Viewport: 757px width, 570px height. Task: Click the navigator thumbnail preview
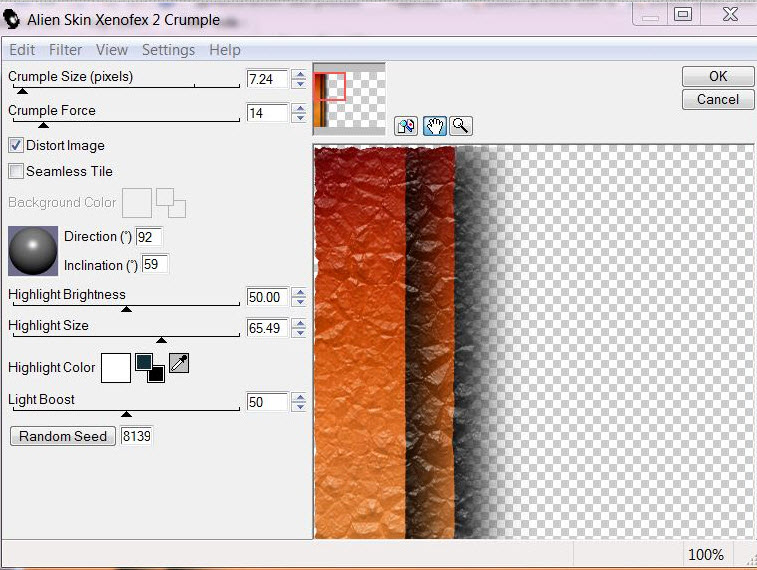[350, 99]
